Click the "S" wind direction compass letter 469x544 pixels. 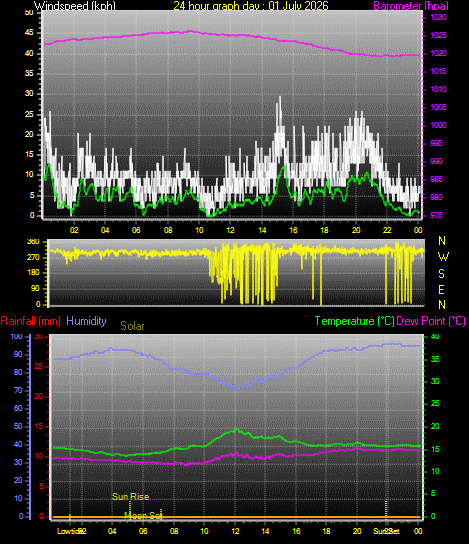pos(441,274)
